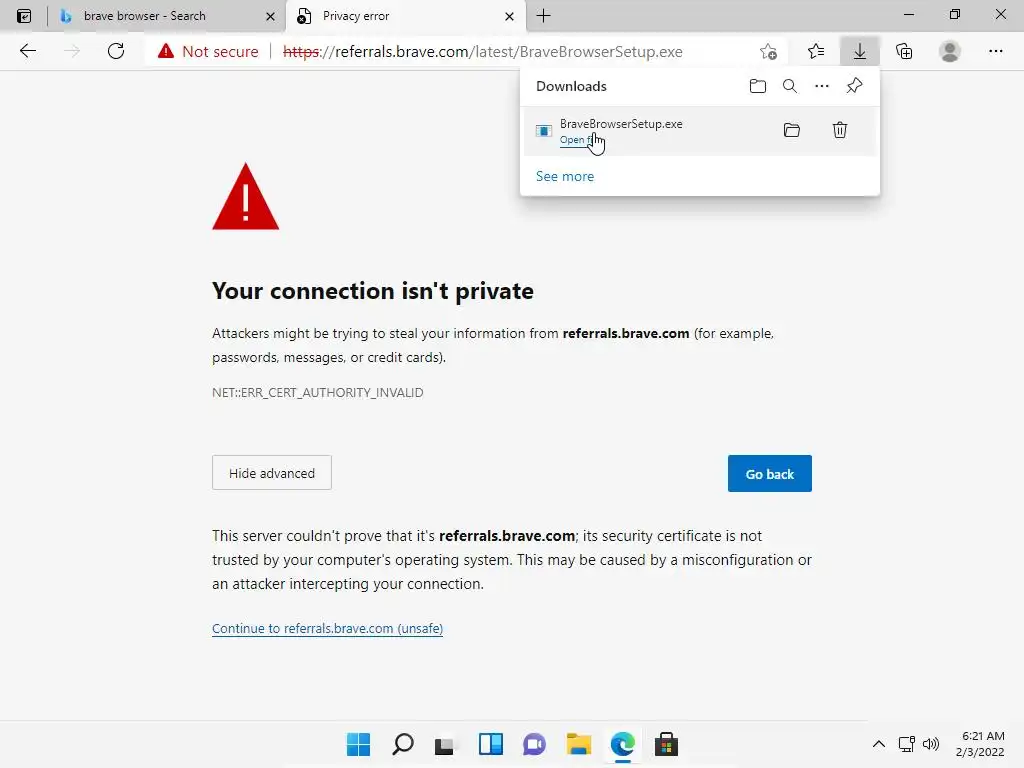Click See more in Downloads
The width and height of the screenshot is (1024, 768).
[x=565, y=176]
